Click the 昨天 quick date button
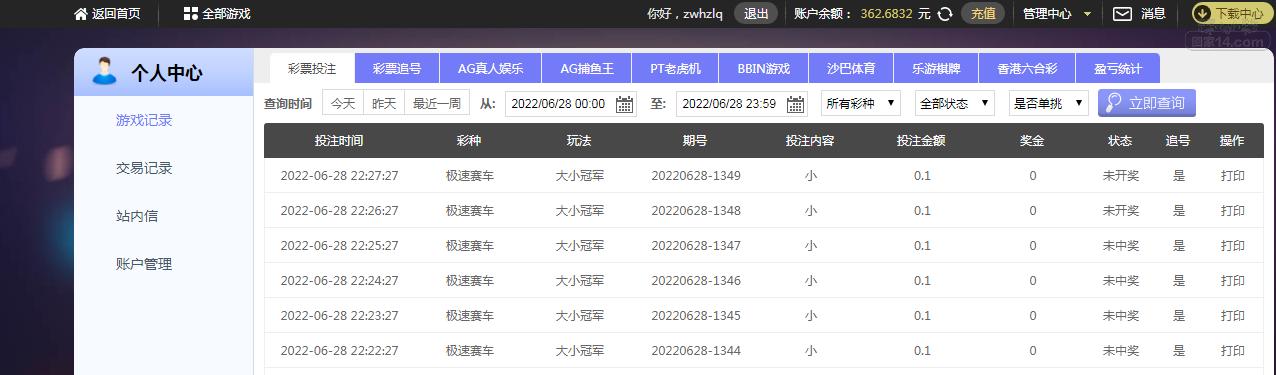This screenshot has width=1276, height=375. tap(384, 103)
